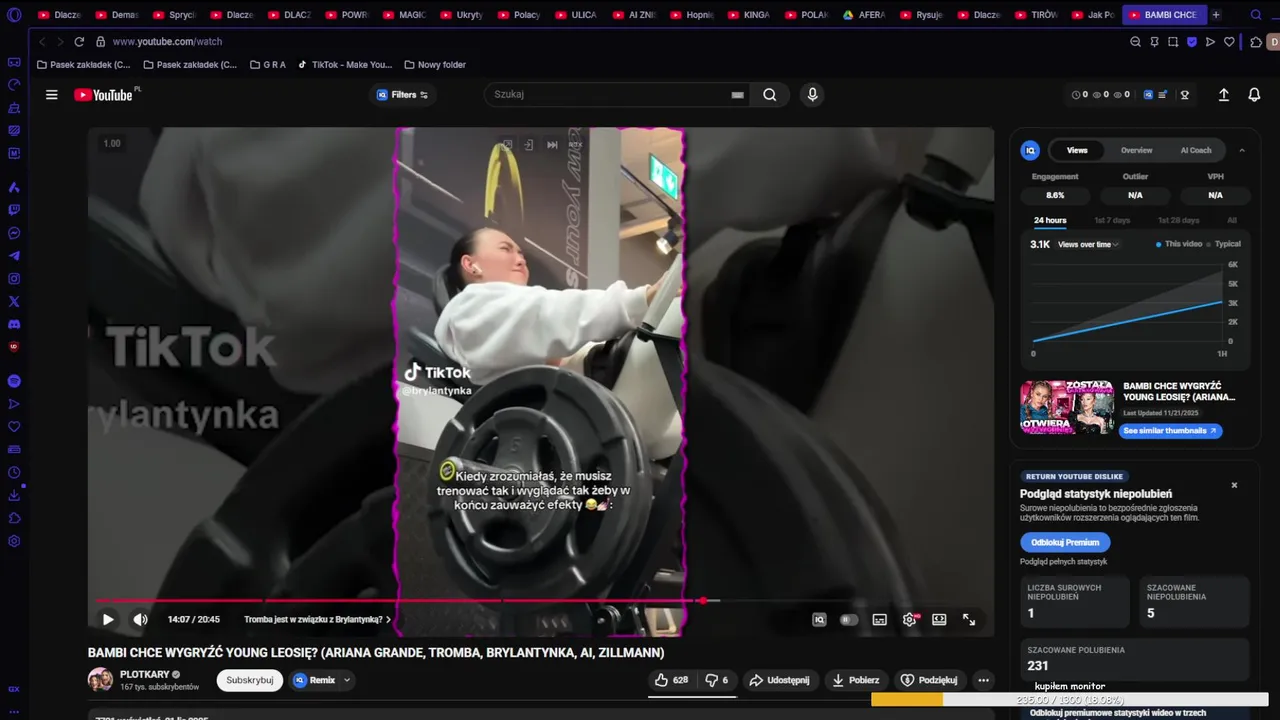Open the PLOTKARY channel name link
This screenshot has height=720, width=1280.
(x=145, y=674)
